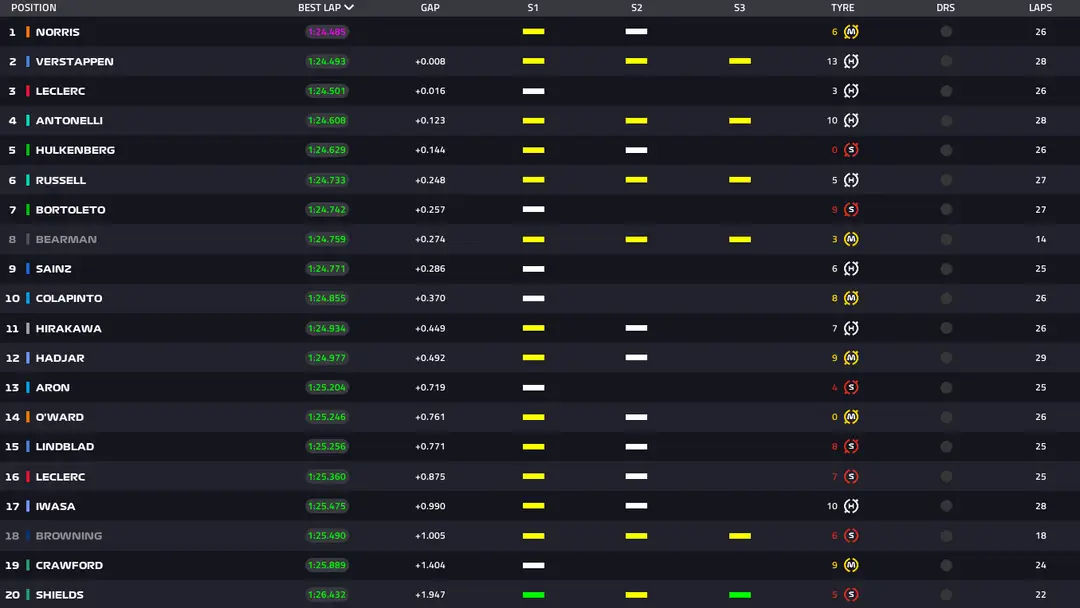Open the Best Lap sort chevron
This screenshot has height=608, width=1080.
[x=349, y=8]
